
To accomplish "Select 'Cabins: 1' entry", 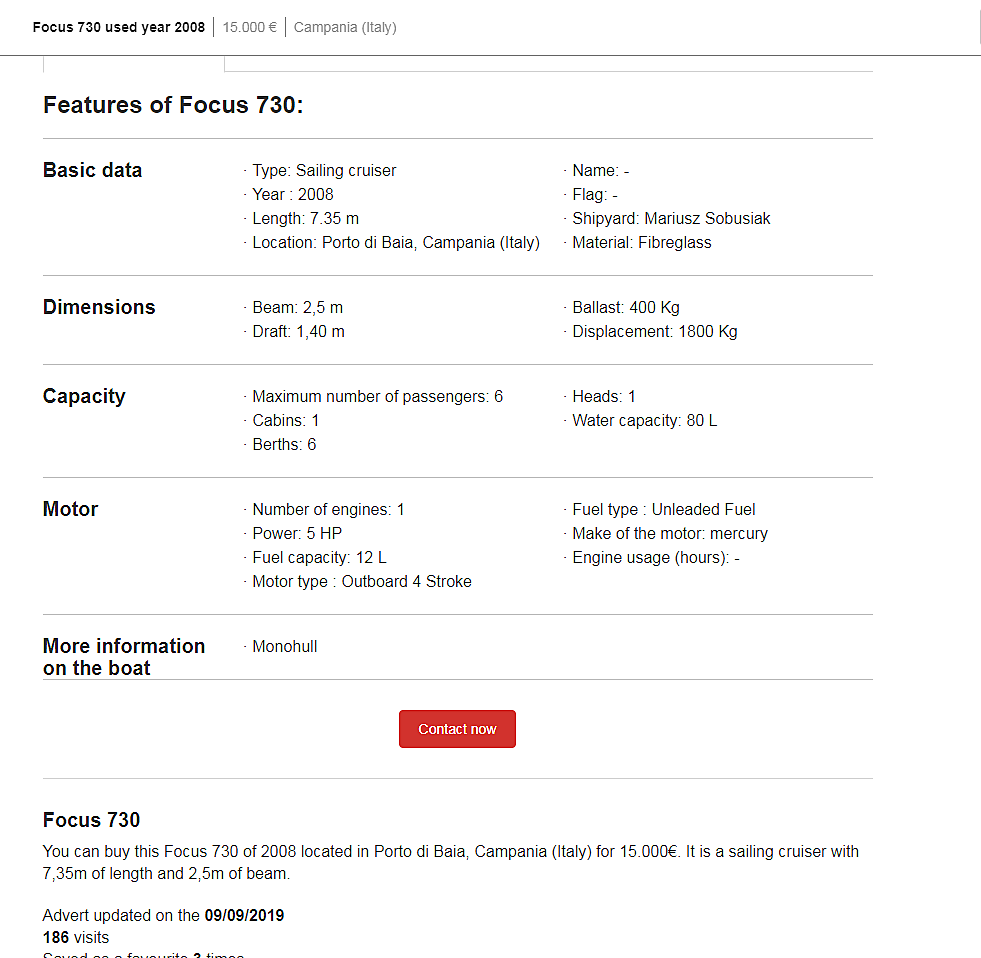I will [286, 420].
